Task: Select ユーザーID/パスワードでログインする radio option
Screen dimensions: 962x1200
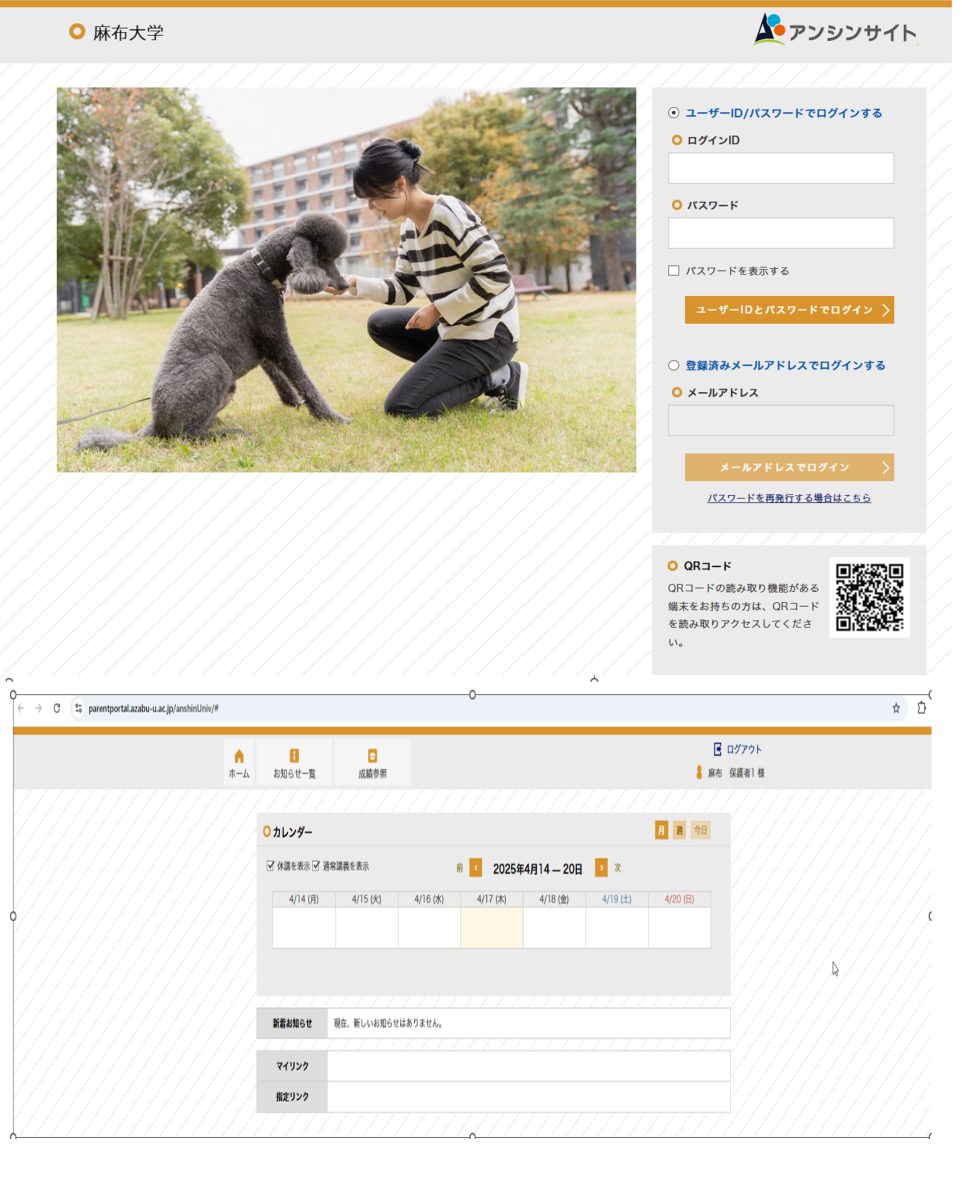Action: [x=674, y=113]
